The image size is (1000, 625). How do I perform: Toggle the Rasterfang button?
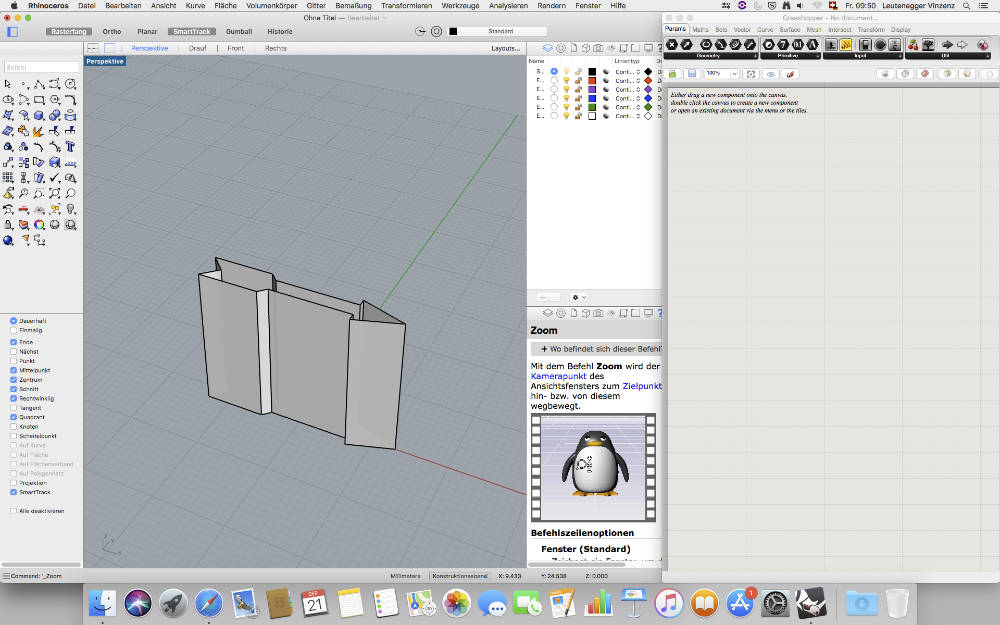[x=69, y=31]
